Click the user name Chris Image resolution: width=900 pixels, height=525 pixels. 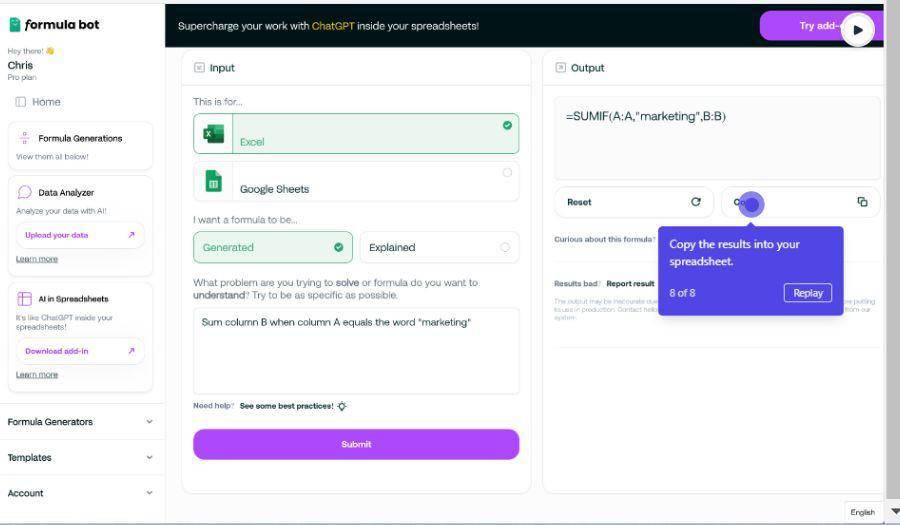coord(20,65)
